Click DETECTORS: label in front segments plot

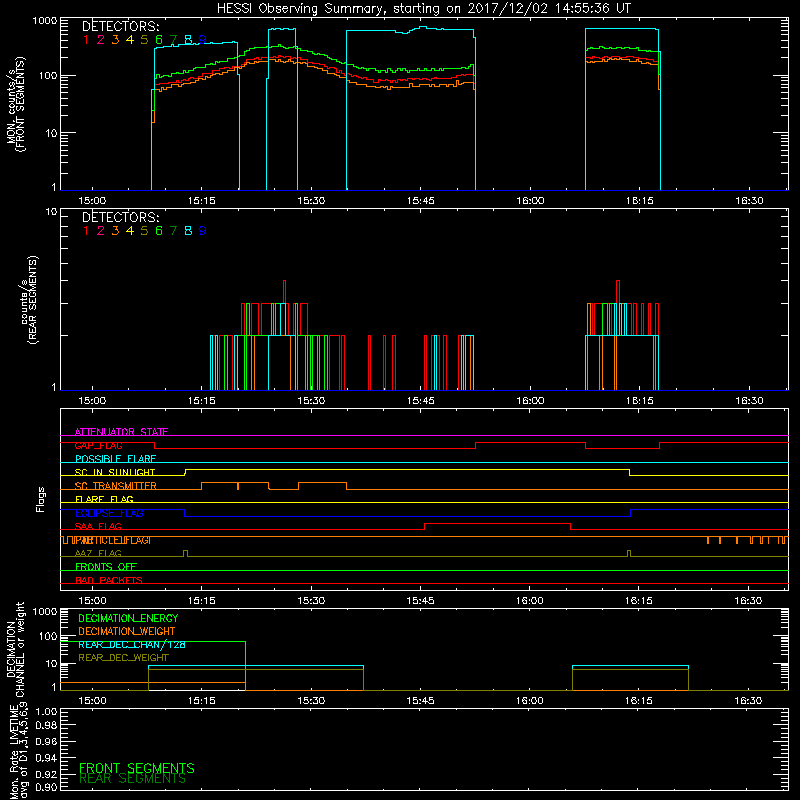121,27
